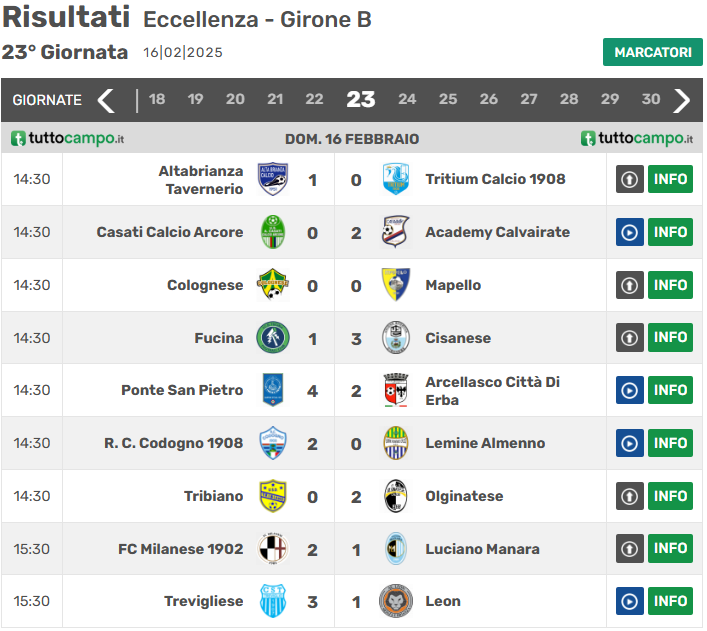Go to next giornata with right arrow

[x=683, y=100]
